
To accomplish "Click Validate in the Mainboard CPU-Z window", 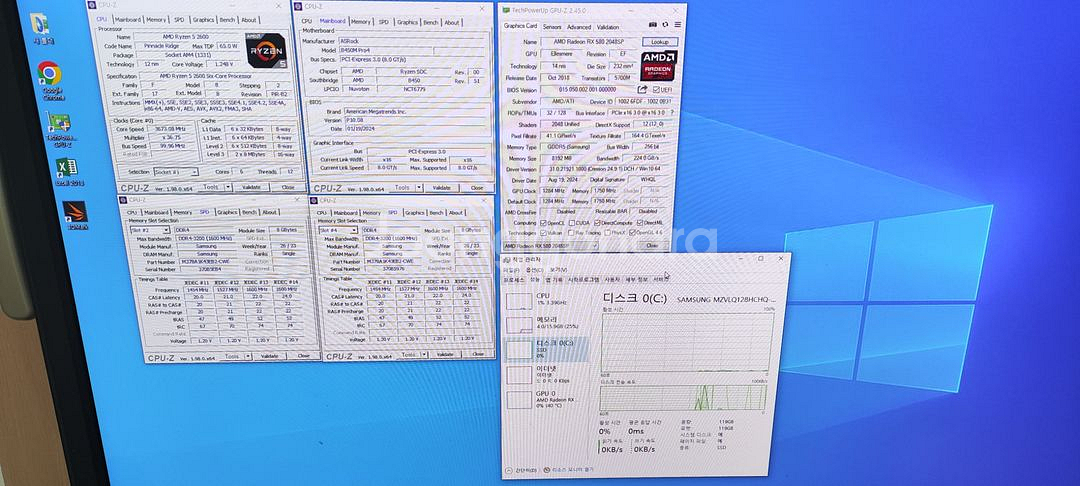I will click(x=442, y=188).
